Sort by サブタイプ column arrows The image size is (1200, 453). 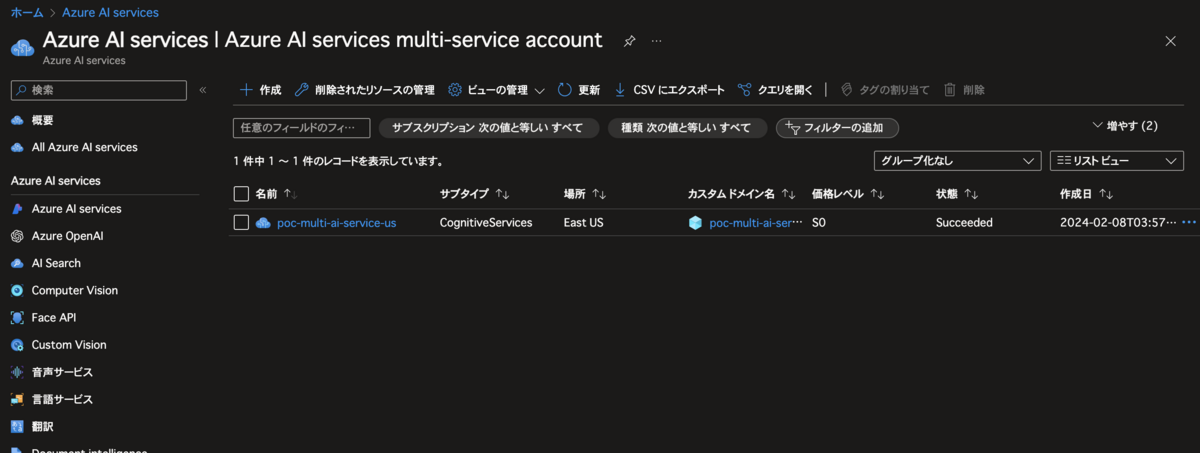coord(502,194)
